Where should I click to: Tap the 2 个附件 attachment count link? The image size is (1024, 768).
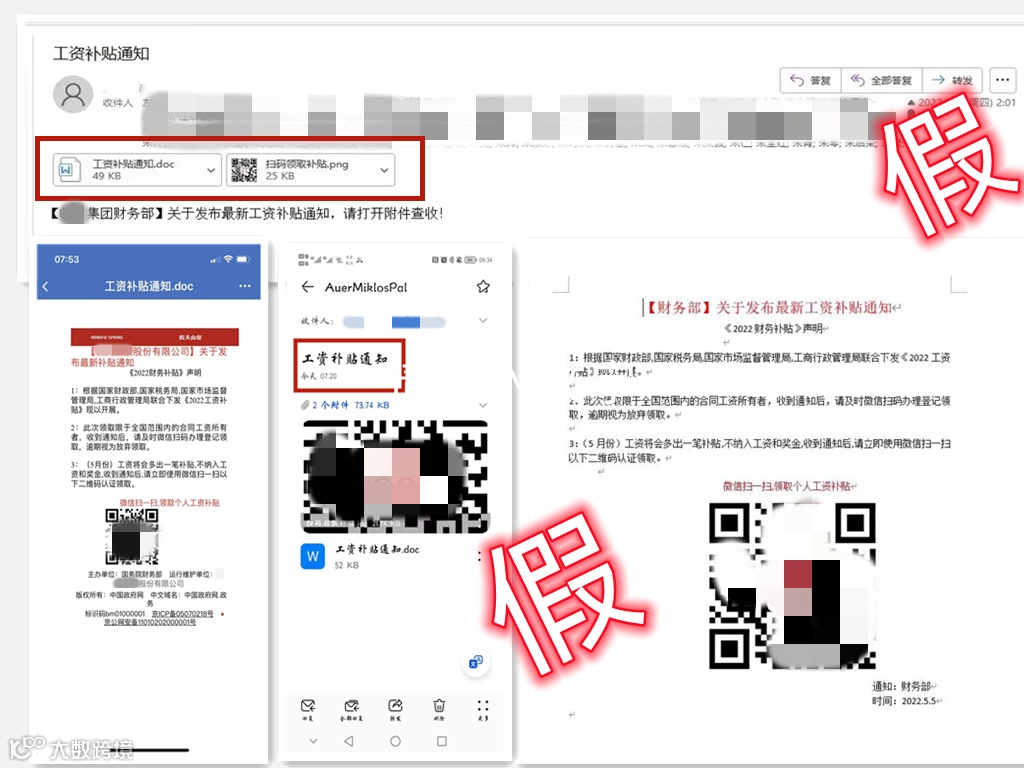tap(330, 405)
